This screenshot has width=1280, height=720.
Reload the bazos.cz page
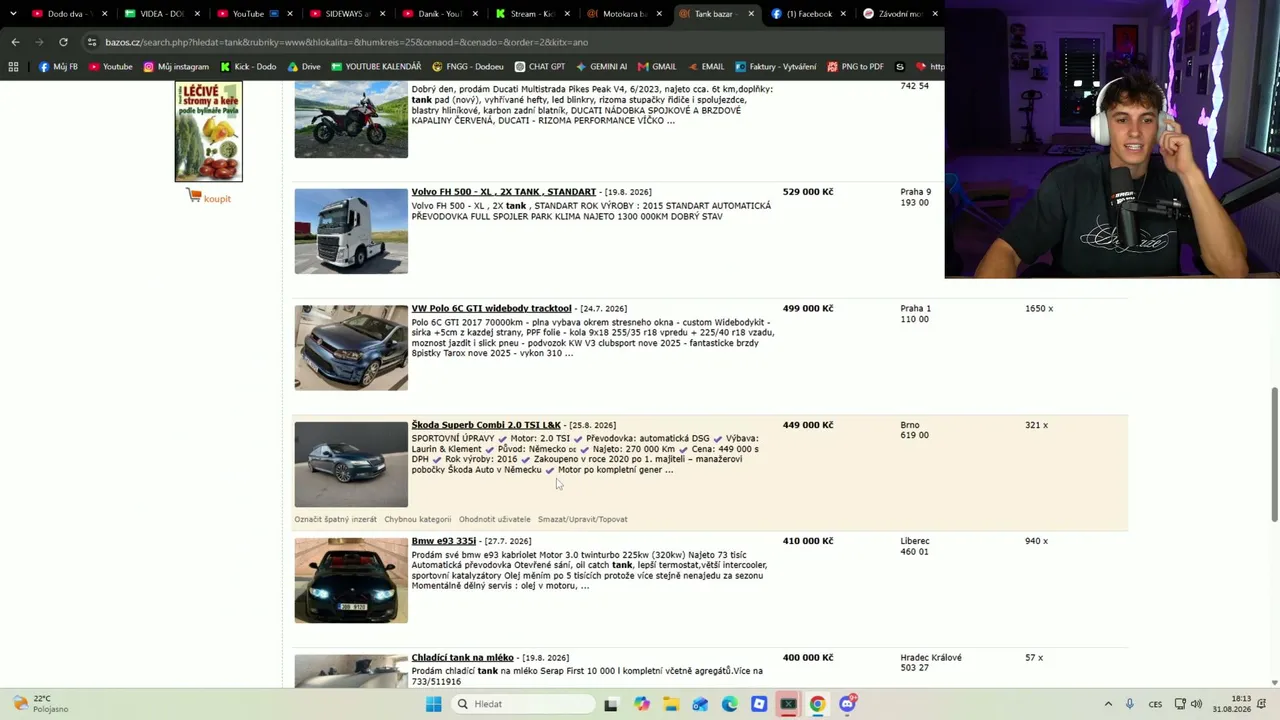coord(63,42)
